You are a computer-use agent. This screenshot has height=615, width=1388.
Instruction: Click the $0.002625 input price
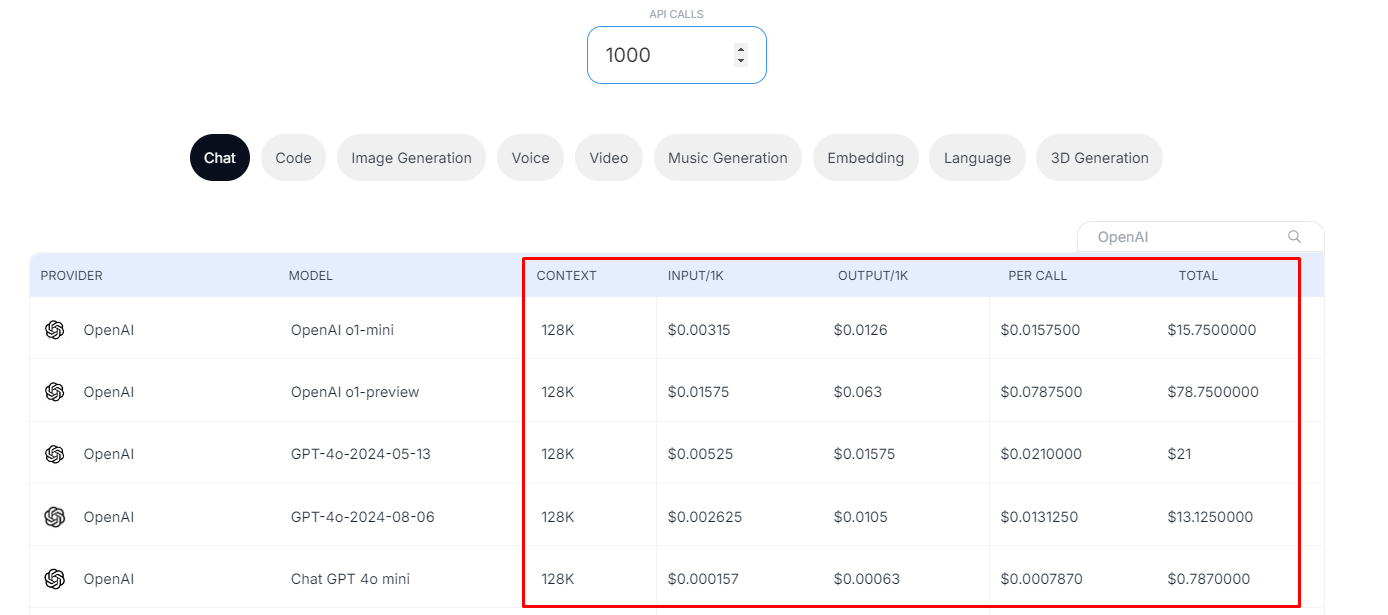tap(705, 517)
